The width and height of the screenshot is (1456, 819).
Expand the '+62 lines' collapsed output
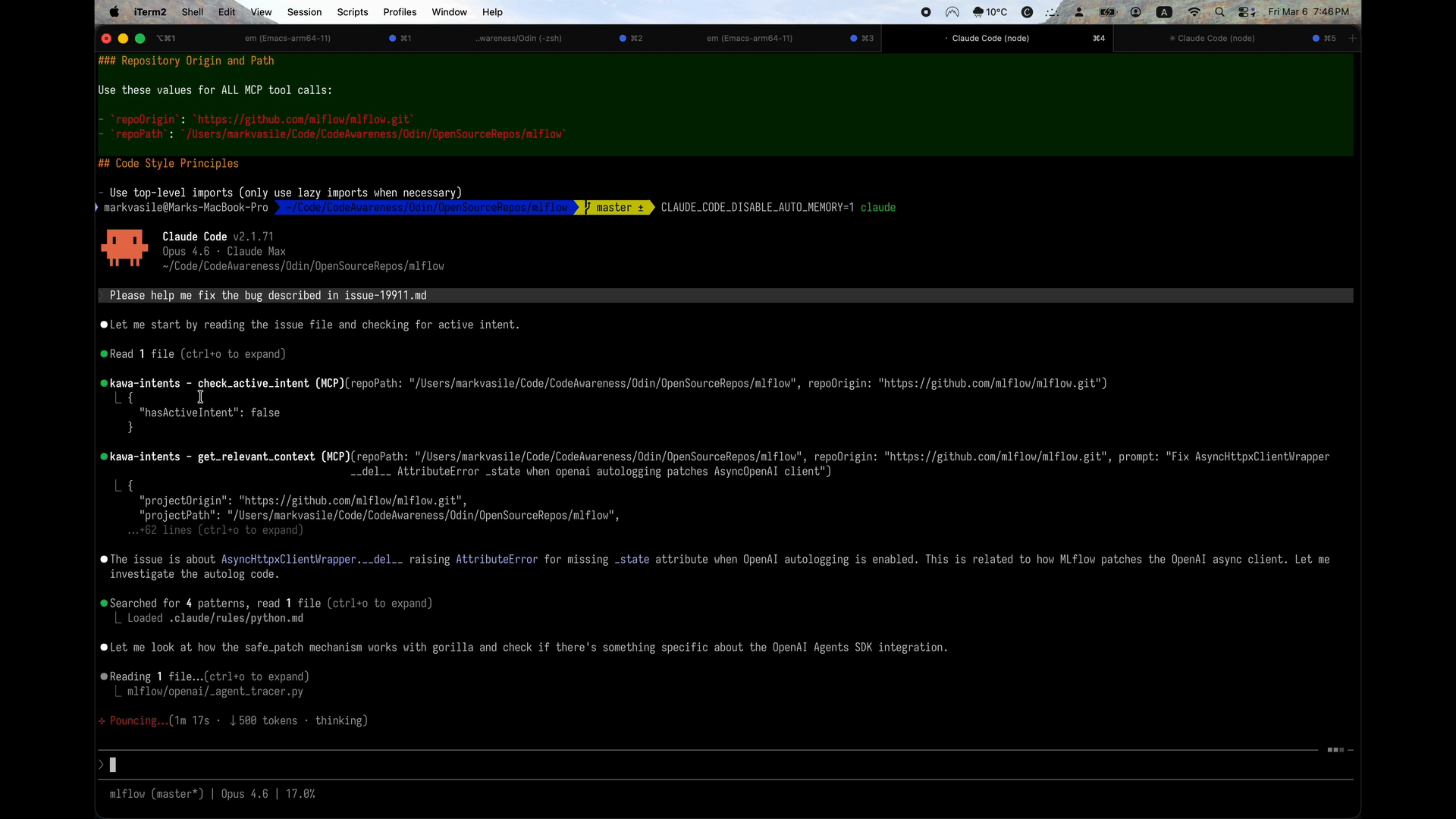click(215, 530)
